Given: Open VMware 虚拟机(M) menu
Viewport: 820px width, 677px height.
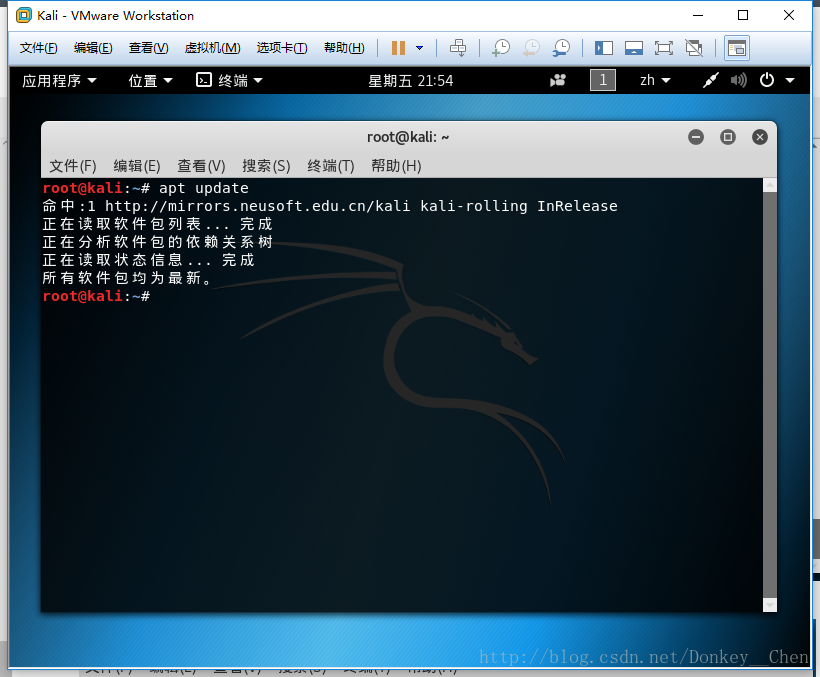Looking at the screenshot, I should pos(212,48).
